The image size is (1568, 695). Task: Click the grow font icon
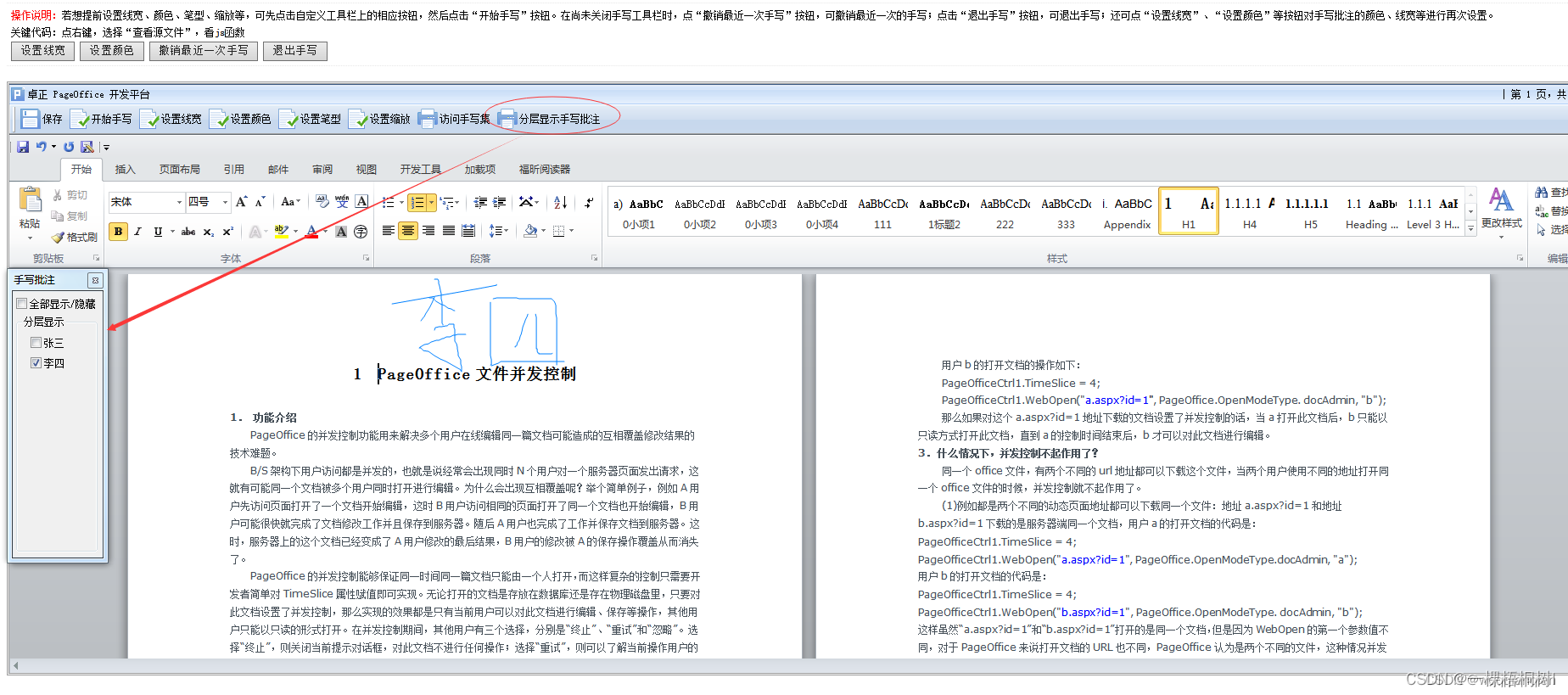[x=242, y=202]
